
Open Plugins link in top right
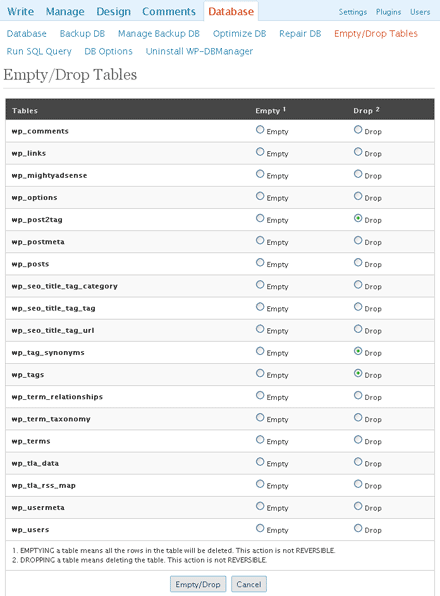(388, 12)
